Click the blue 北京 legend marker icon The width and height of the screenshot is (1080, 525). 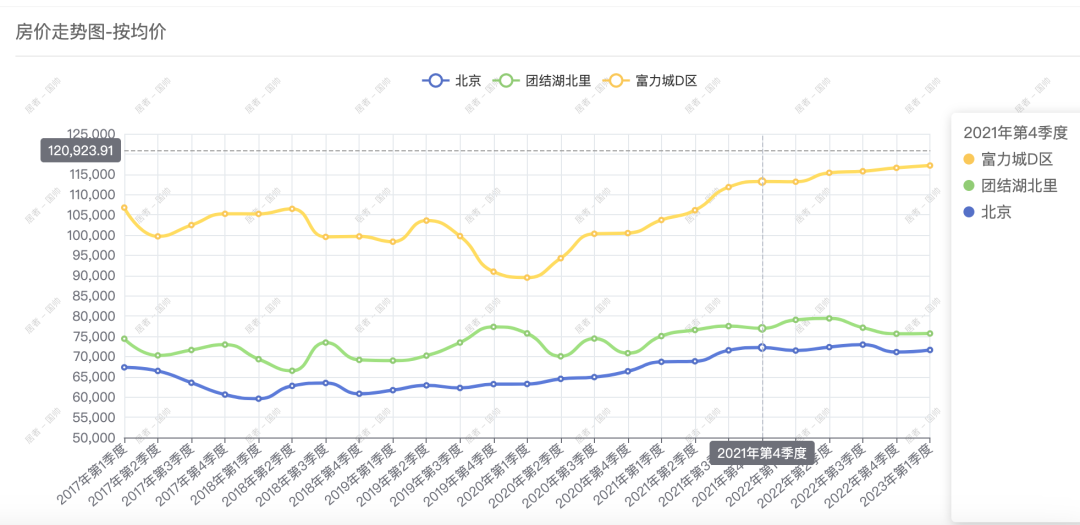pos(435,80)
